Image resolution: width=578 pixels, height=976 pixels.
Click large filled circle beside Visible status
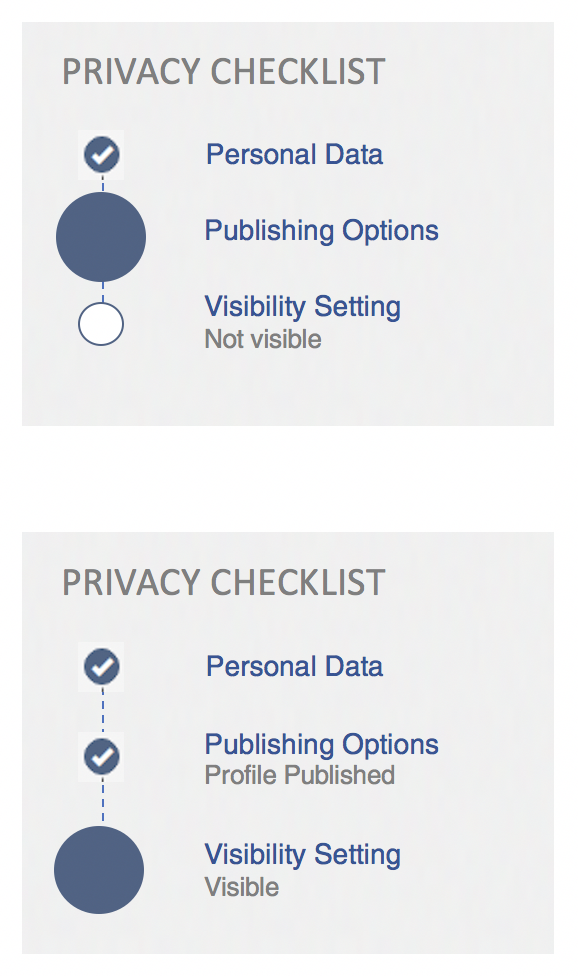pyautogui.click(x=99, y=870)
